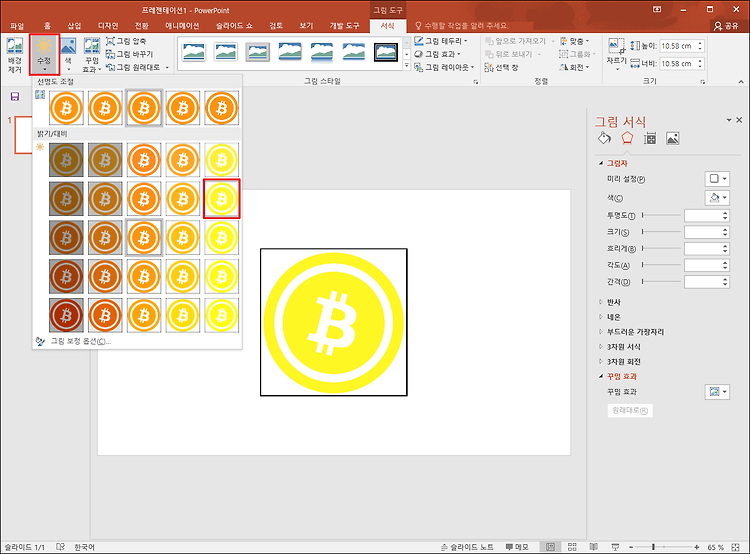Click the 배경 제거 (Remove Background) icon
750x554 pixels.
(15, 55)
